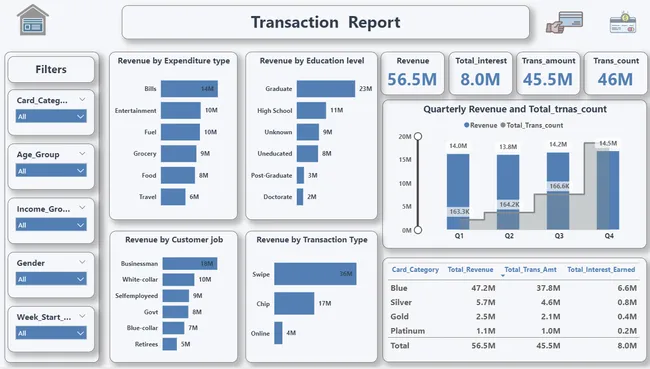
Task: Open the Card_Category All dropdown
Action: pyautogui.click(x=51, y=117)
